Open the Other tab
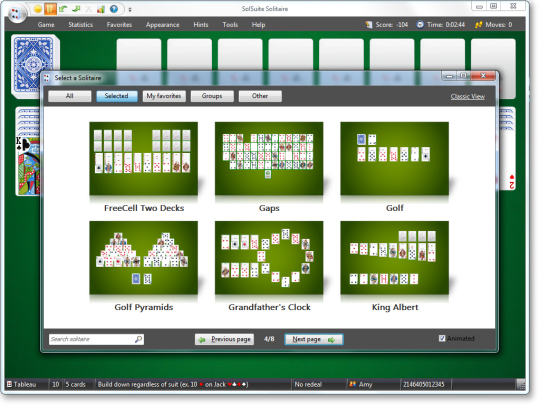This screenshot has width=540, height=405. coord(260,96)
